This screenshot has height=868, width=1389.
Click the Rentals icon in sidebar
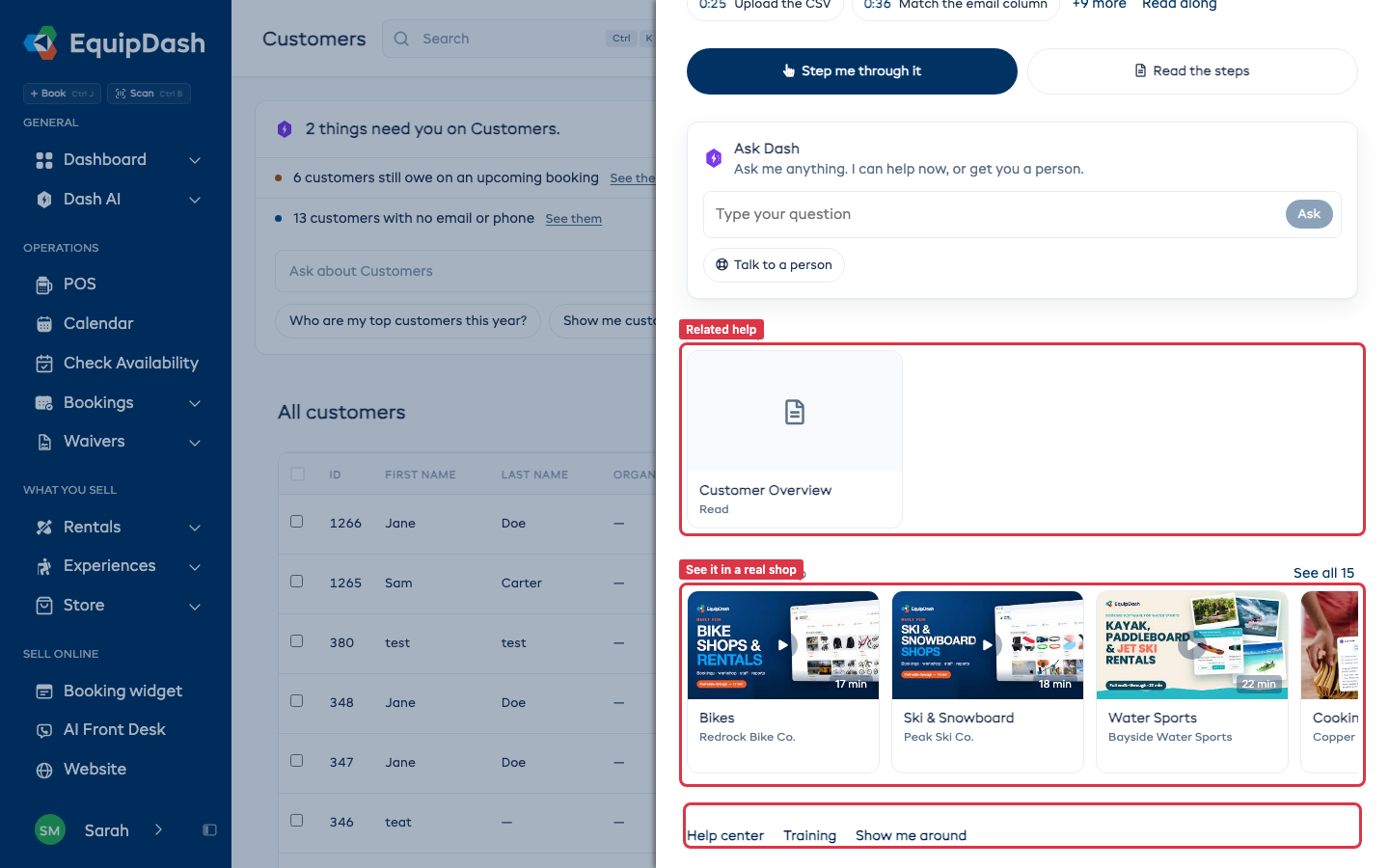point(44,528)
